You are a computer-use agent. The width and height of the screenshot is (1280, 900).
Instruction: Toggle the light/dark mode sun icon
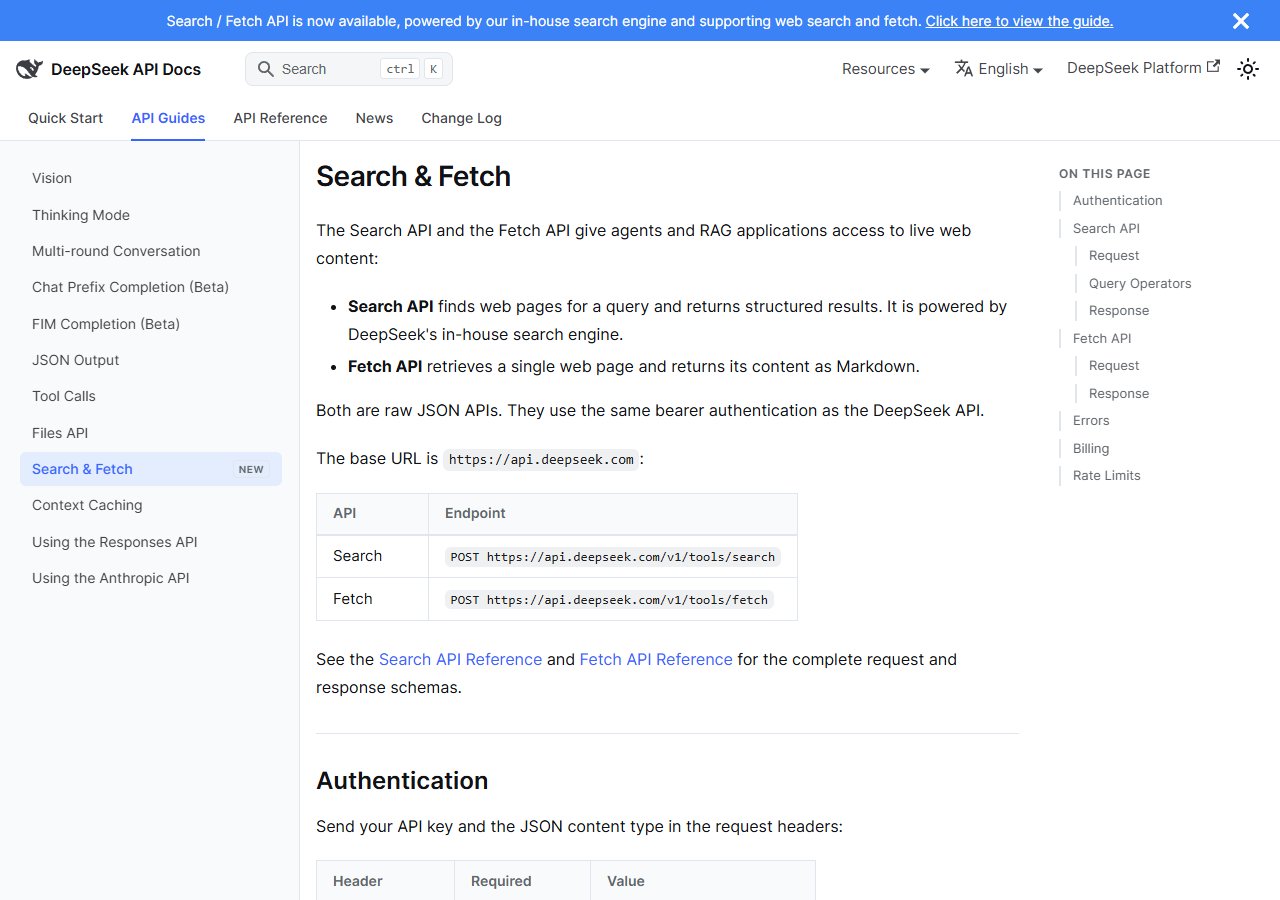pyautogui.click(x=1248, y=69)
